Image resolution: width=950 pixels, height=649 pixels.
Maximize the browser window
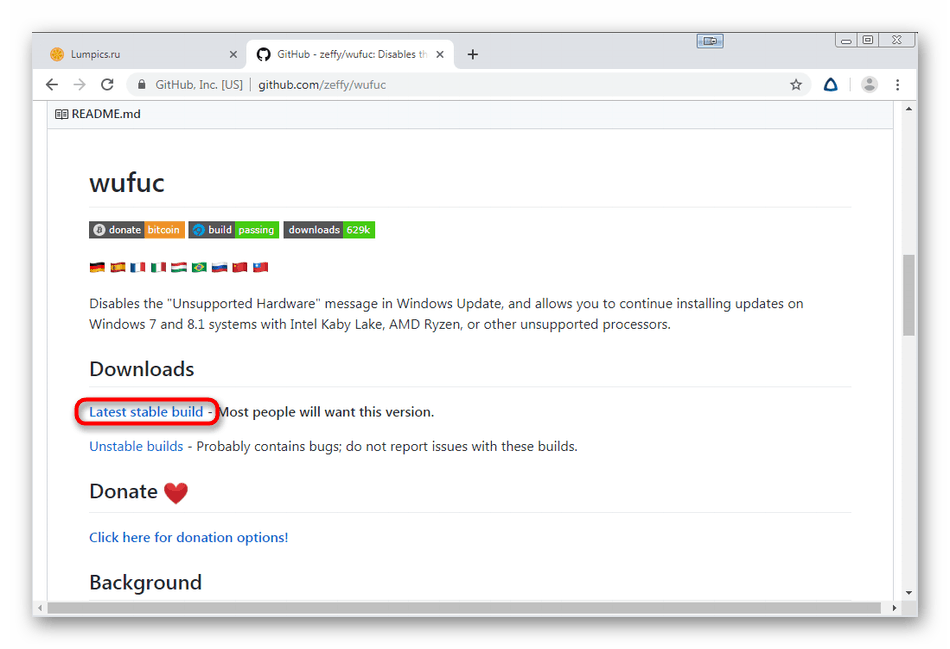coord(868,41)
